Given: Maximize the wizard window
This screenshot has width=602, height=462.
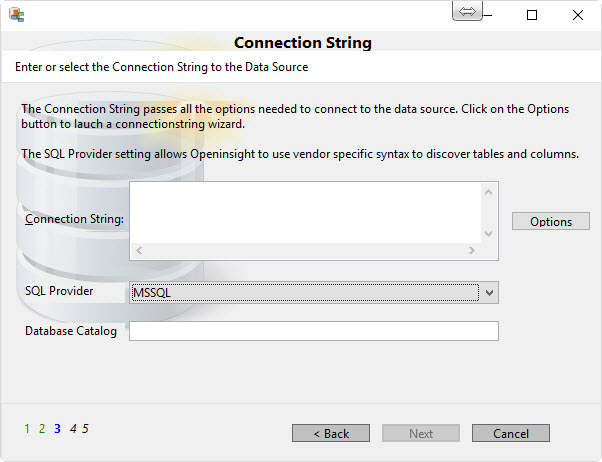Looking at the screenshot, I should coord(532,15).
